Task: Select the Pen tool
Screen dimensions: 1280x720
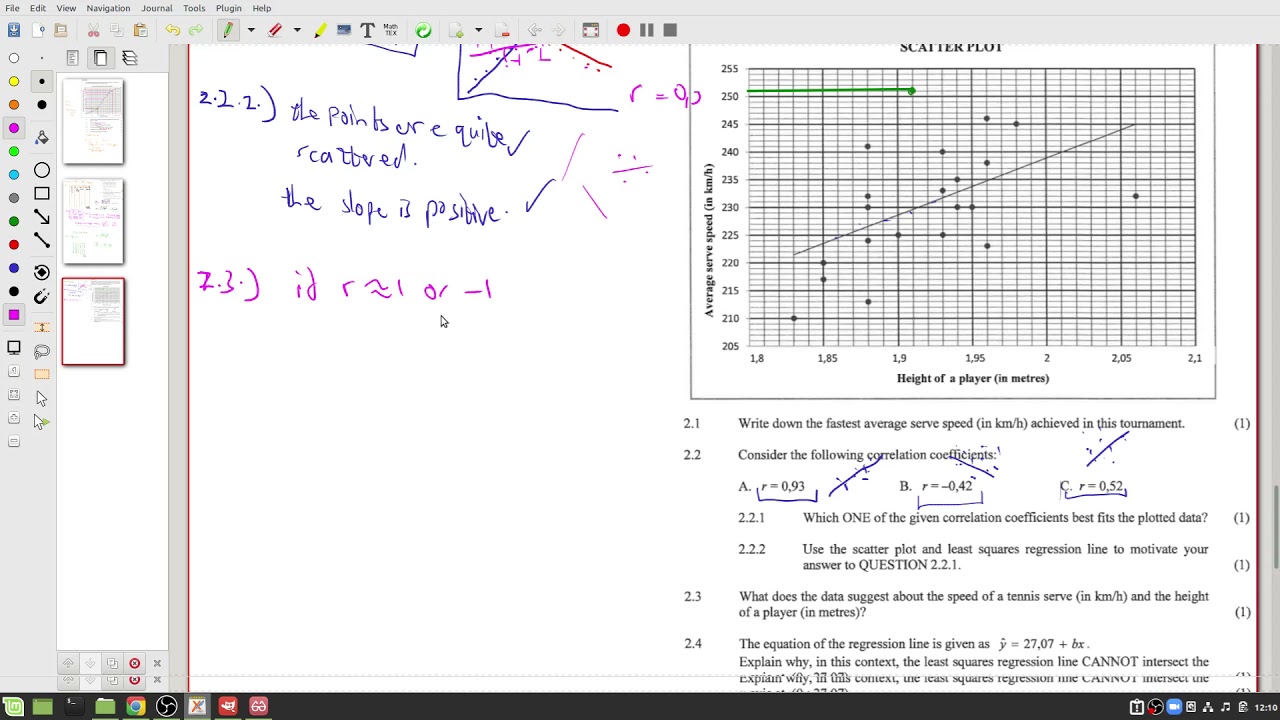Action: 228,30
